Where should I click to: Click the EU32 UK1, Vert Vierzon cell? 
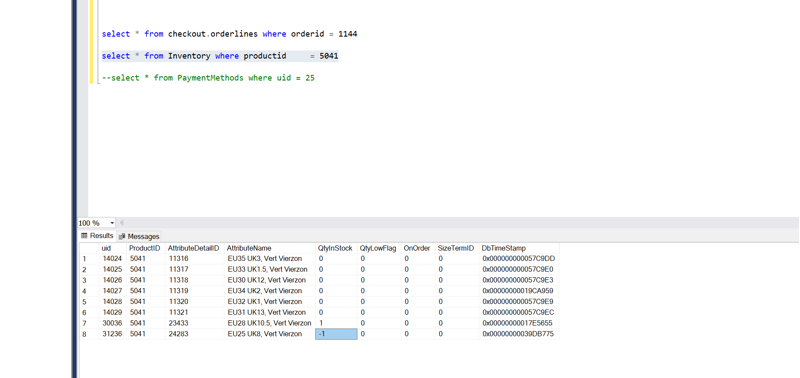[x=269, y=301]
